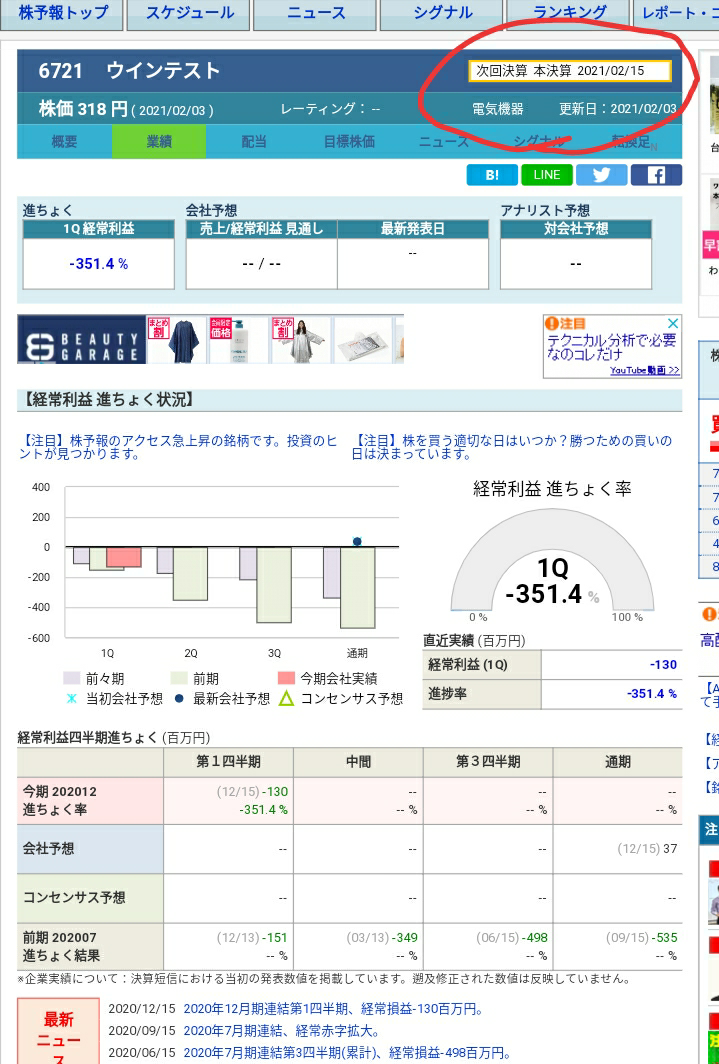Switch to the 概要 tab
719x1064 pixels.
pyautogui.click(x=64, y=142)
